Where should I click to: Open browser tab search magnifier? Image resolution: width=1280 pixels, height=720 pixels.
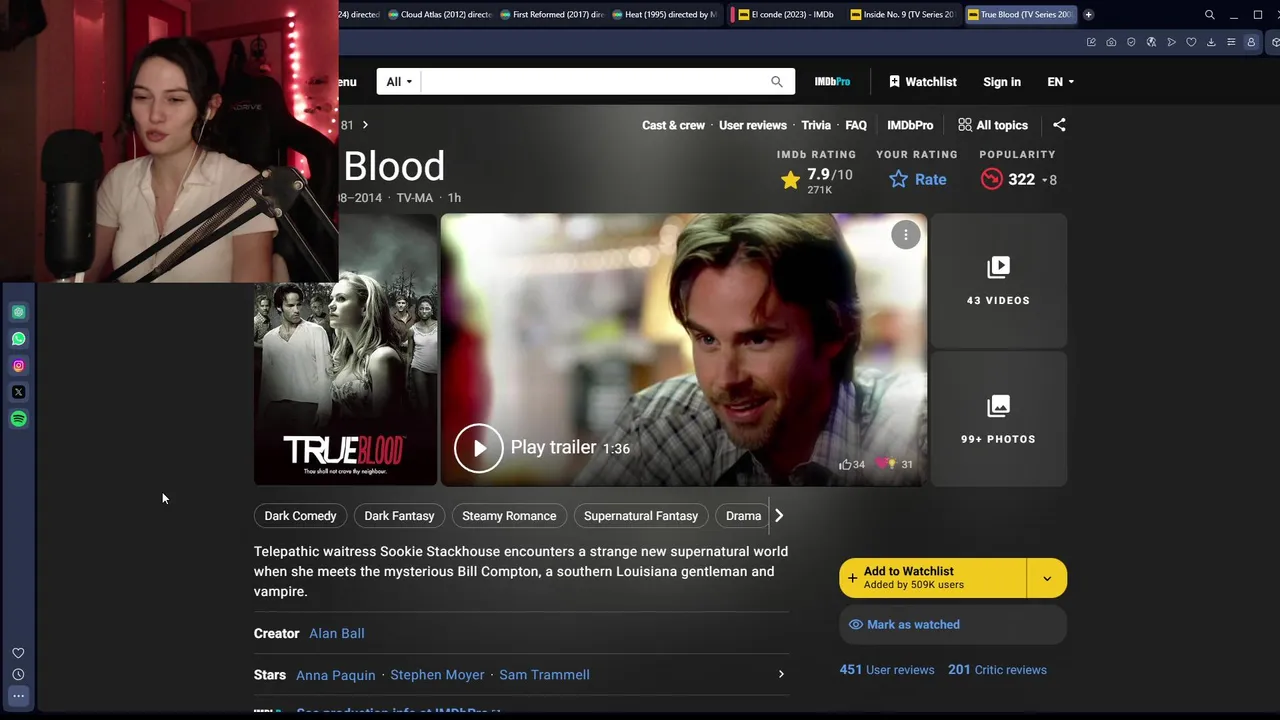click(x=1210, y=15)
